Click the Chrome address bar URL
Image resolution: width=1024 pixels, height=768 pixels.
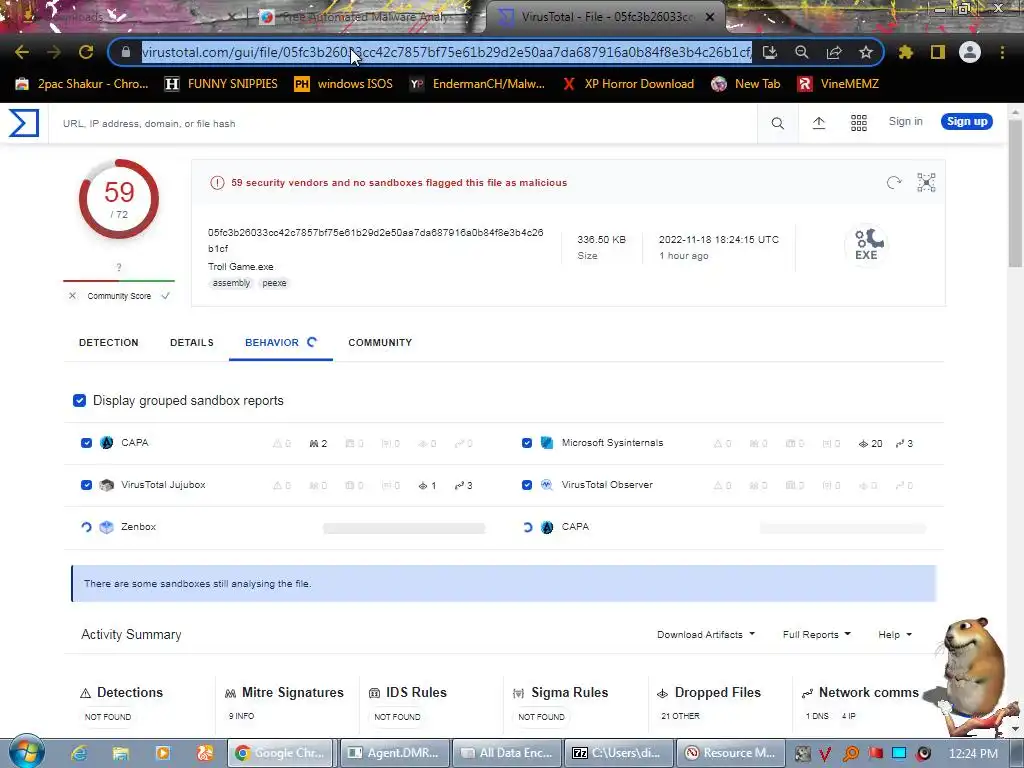[x=447, y=52]
